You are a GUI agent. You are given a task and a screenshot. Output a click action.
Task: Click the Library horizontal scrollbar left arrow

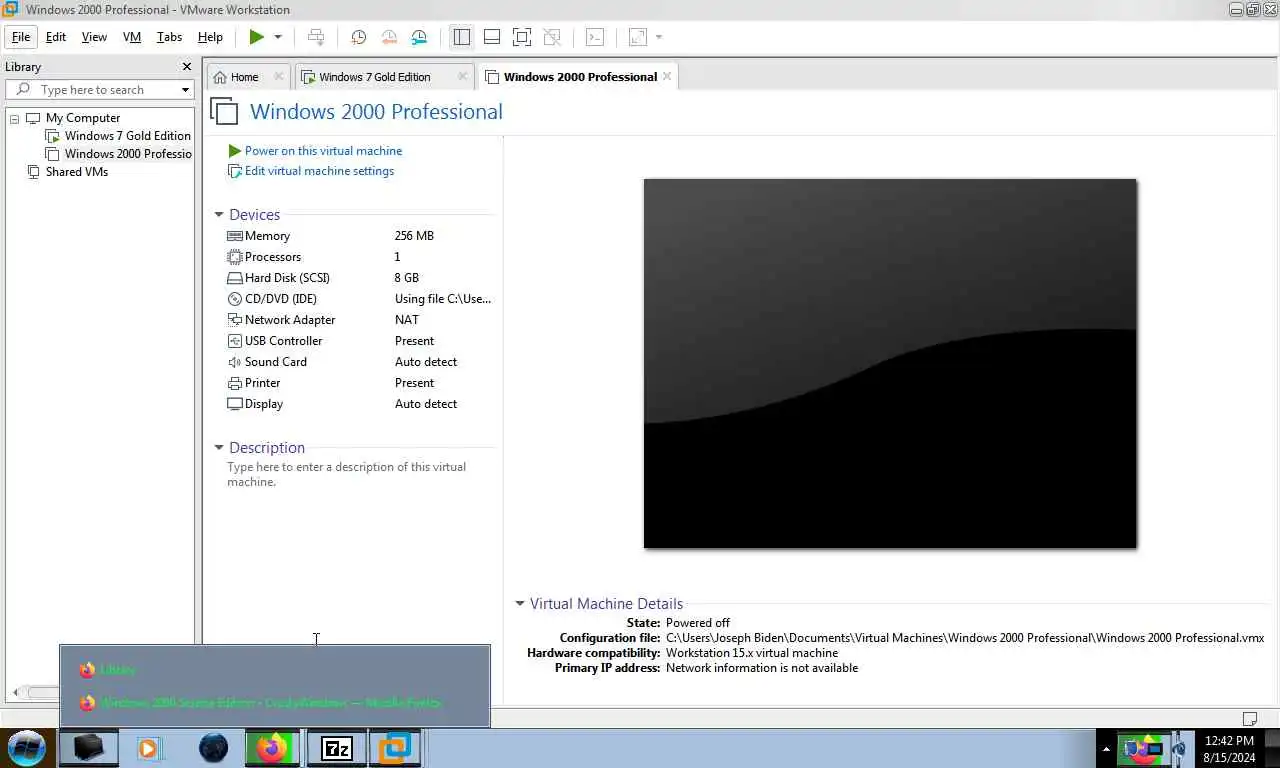[15, 692]
